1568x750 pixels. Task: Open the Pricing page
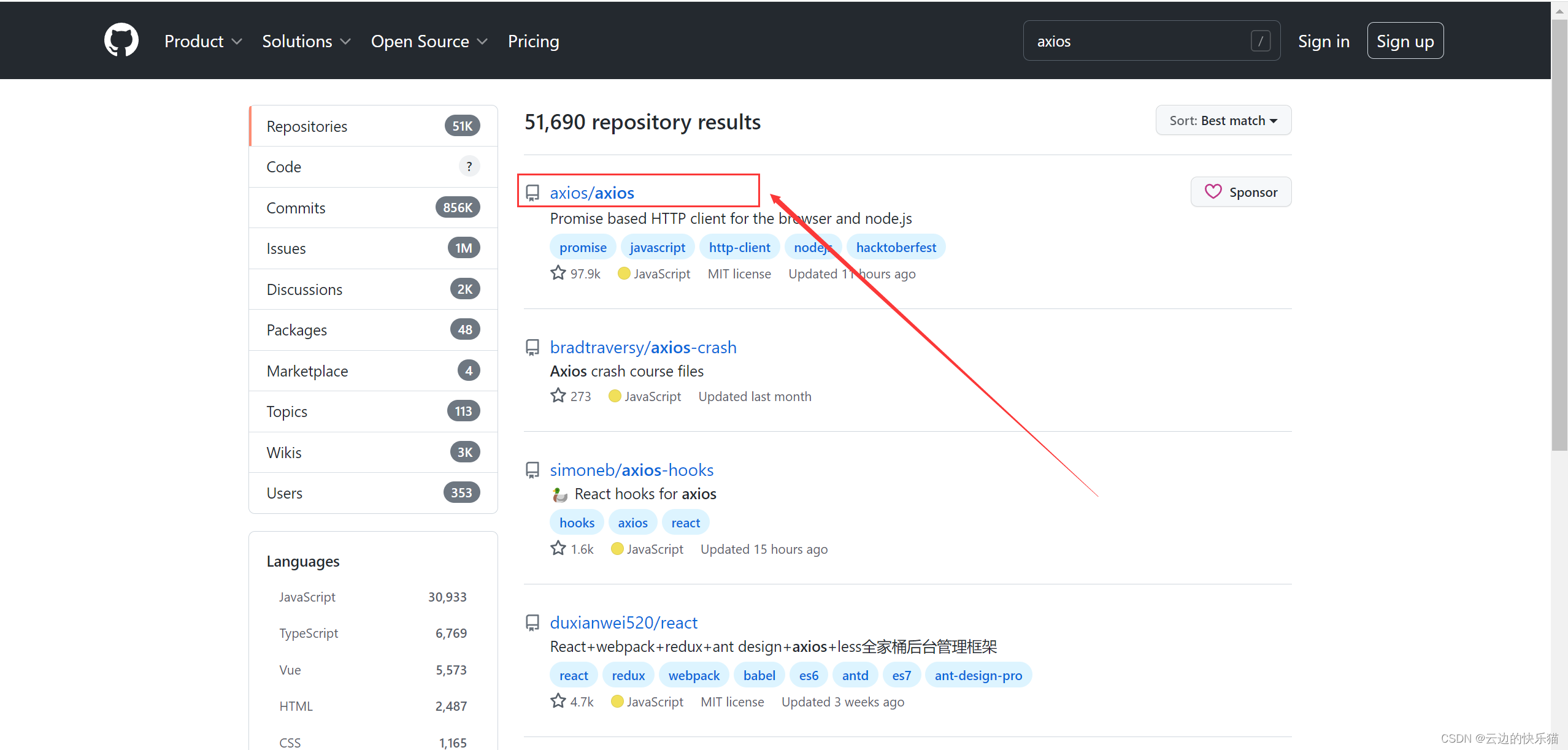[x=533, y=41]
